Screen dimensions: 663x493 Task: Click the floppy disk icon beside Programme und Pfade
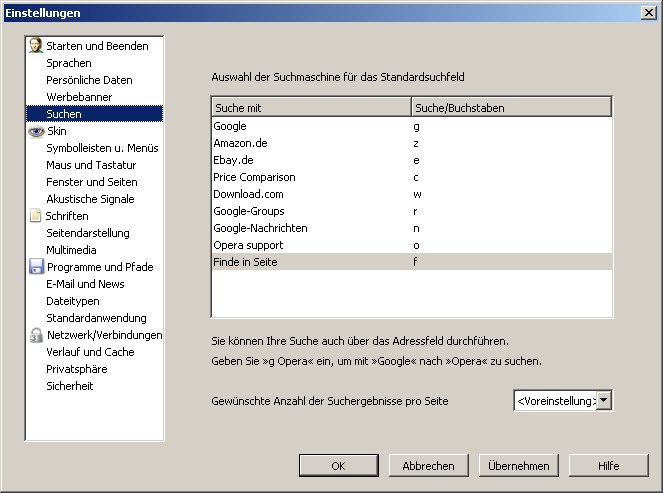(36, 267)
